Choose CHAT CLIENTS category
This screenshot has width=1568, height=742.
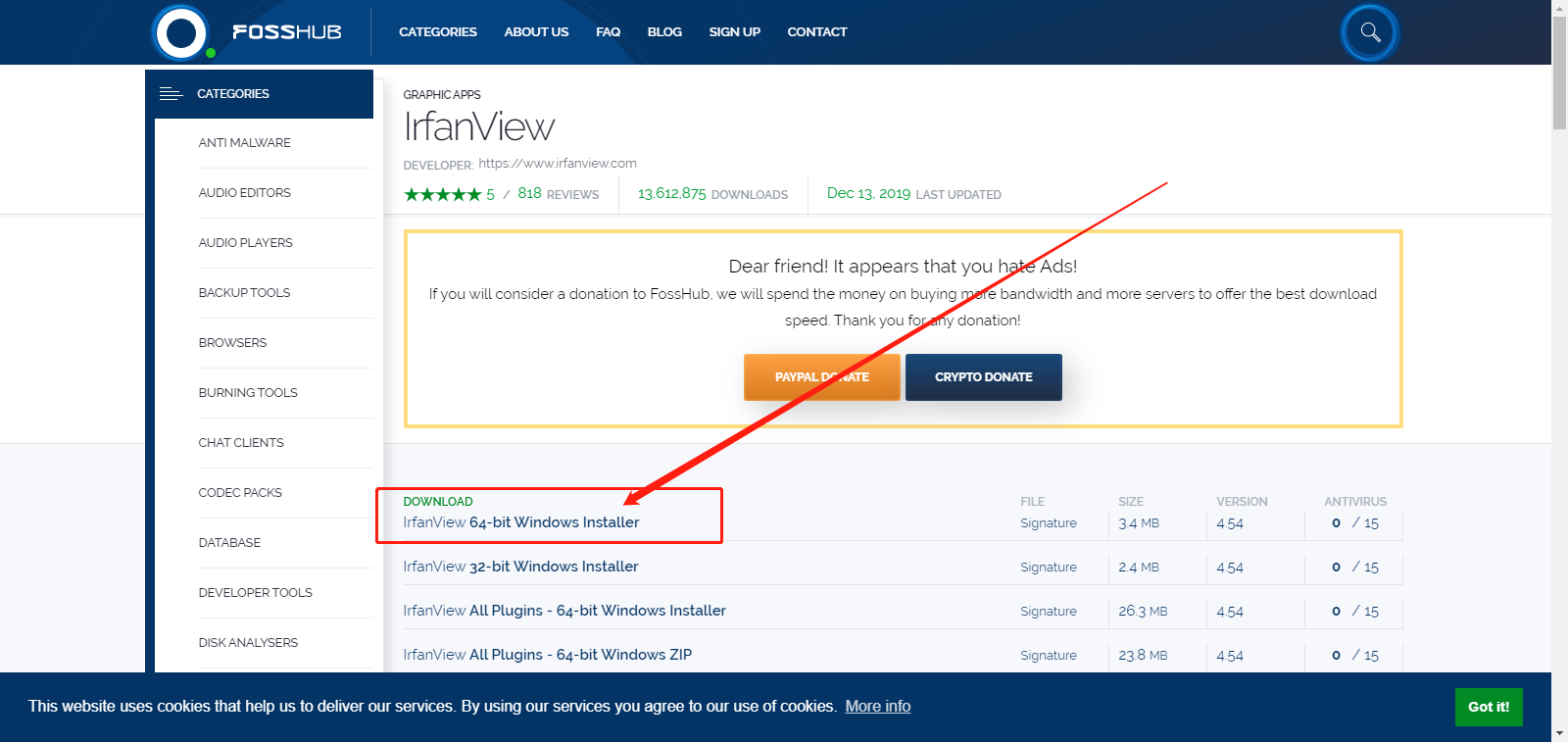(x=241, y=443)
